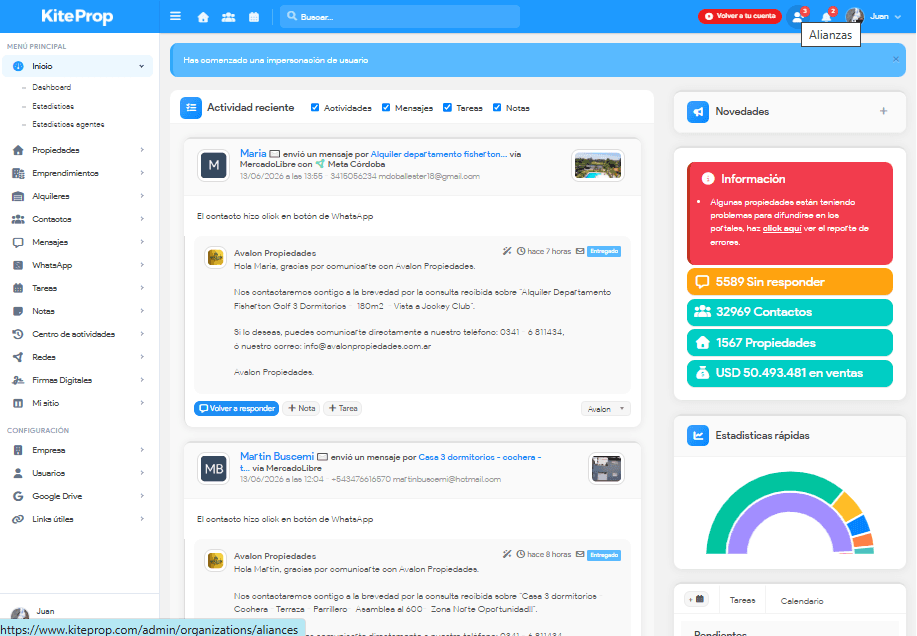Follow the 'click aquí' error report link
917x636 pixels.
[x=782, y=229]
